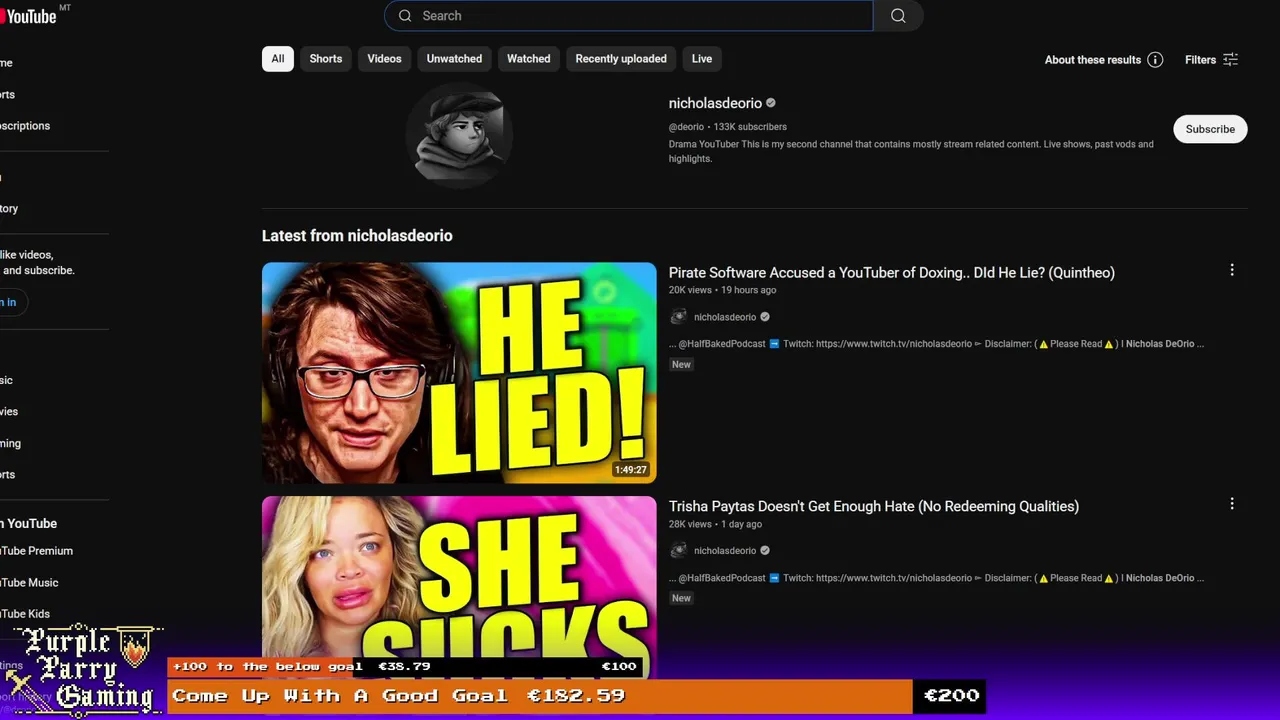Click channel name under Pirate Software video
Viewport: 1280px width, 720px height.
[x=725, y=317]
